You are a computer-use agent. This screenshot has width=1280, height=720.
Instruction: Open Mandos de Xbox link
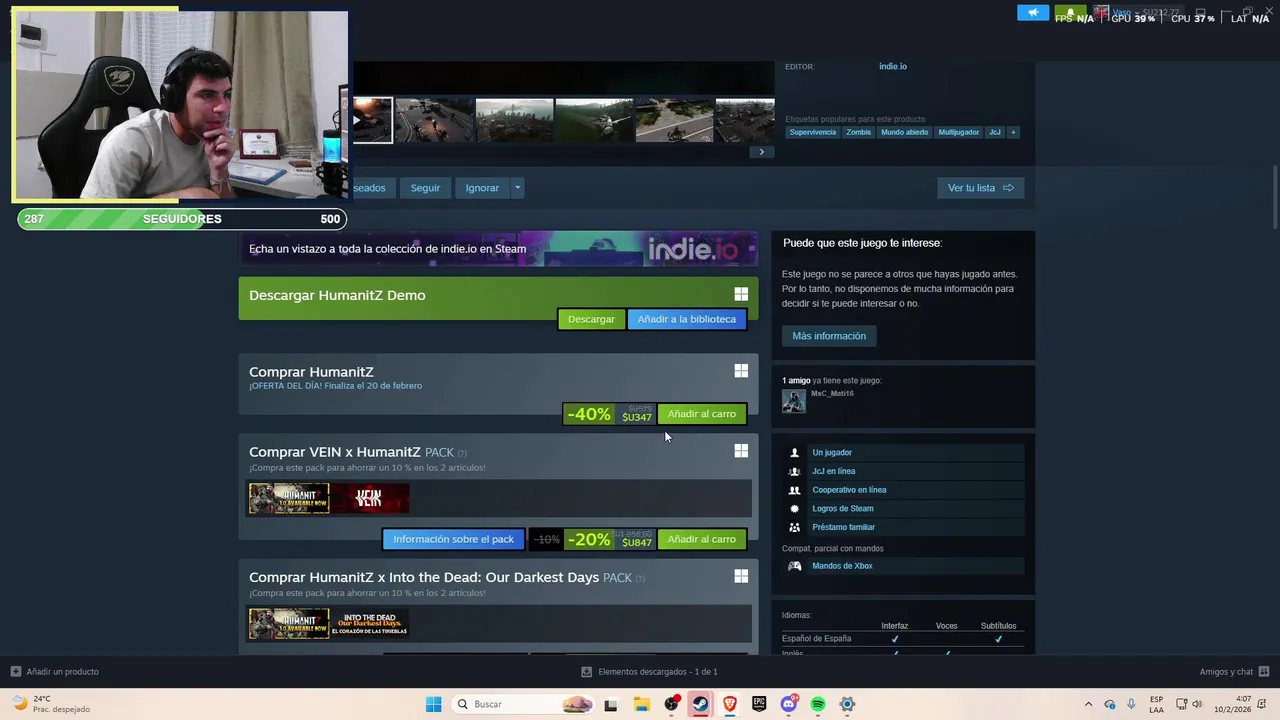842,566
